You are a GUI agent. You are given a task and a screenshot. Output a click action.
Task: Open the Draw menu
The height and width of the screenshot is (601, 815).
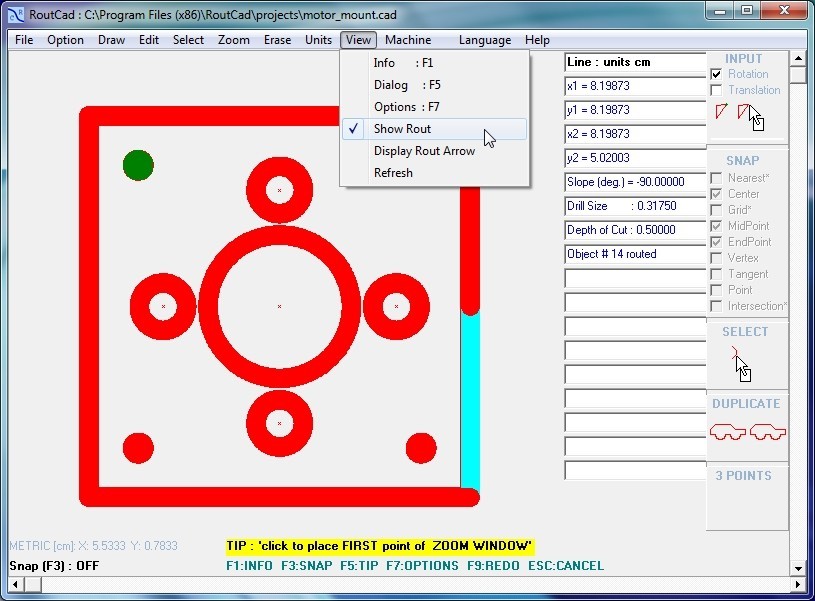click(x=110, y=40)
